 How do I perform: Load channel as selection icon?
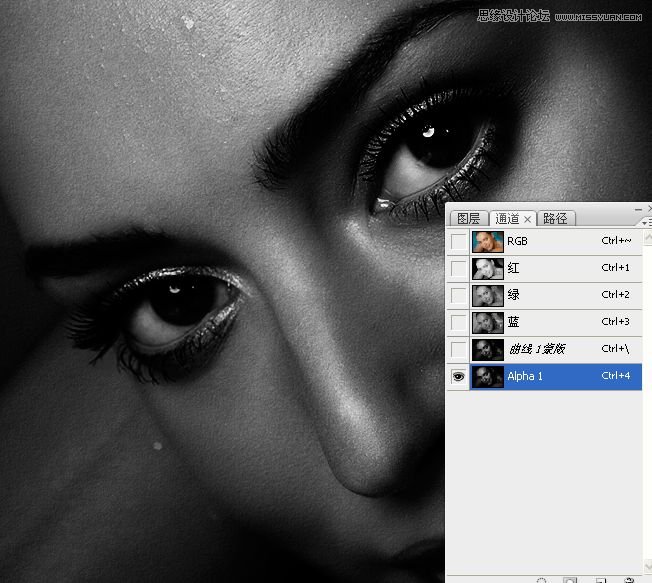click(x=541, y=580)
